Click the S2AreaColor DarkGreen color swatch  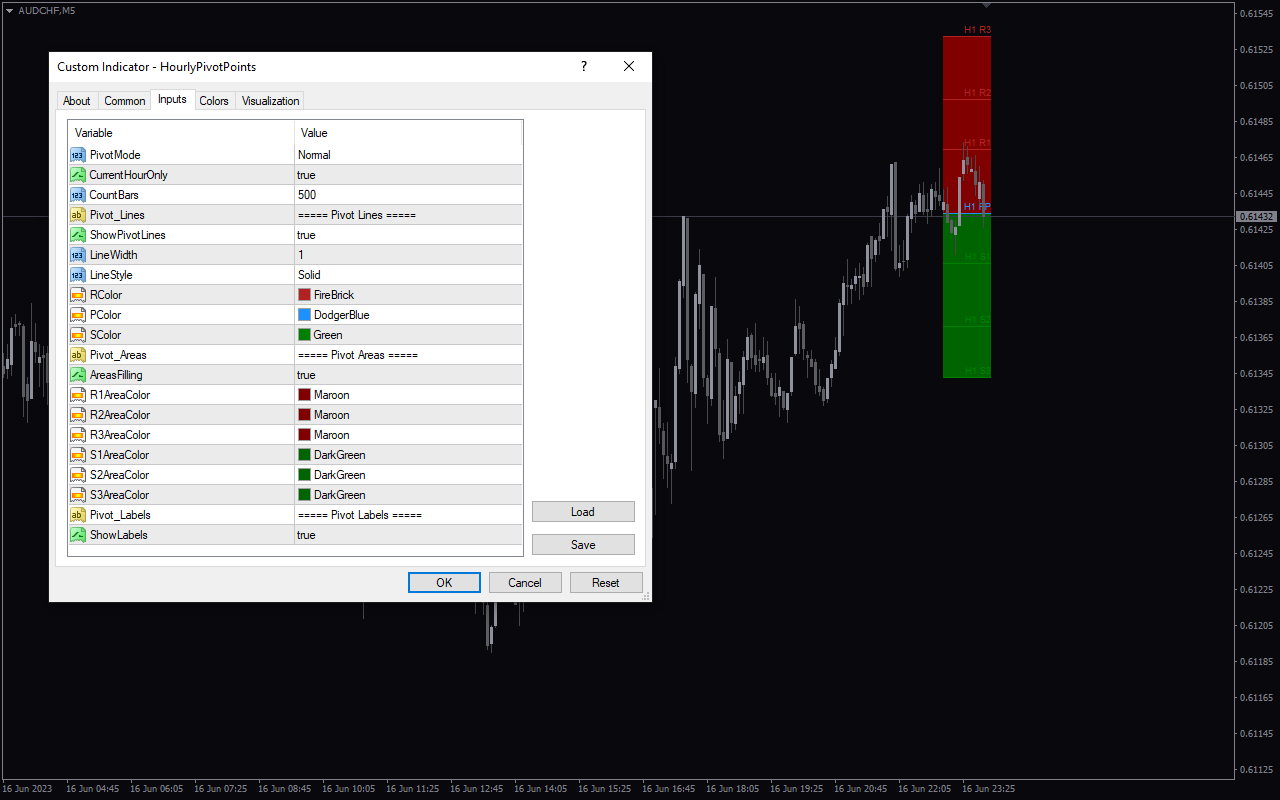pyautogui.click(x=304, y=475)
